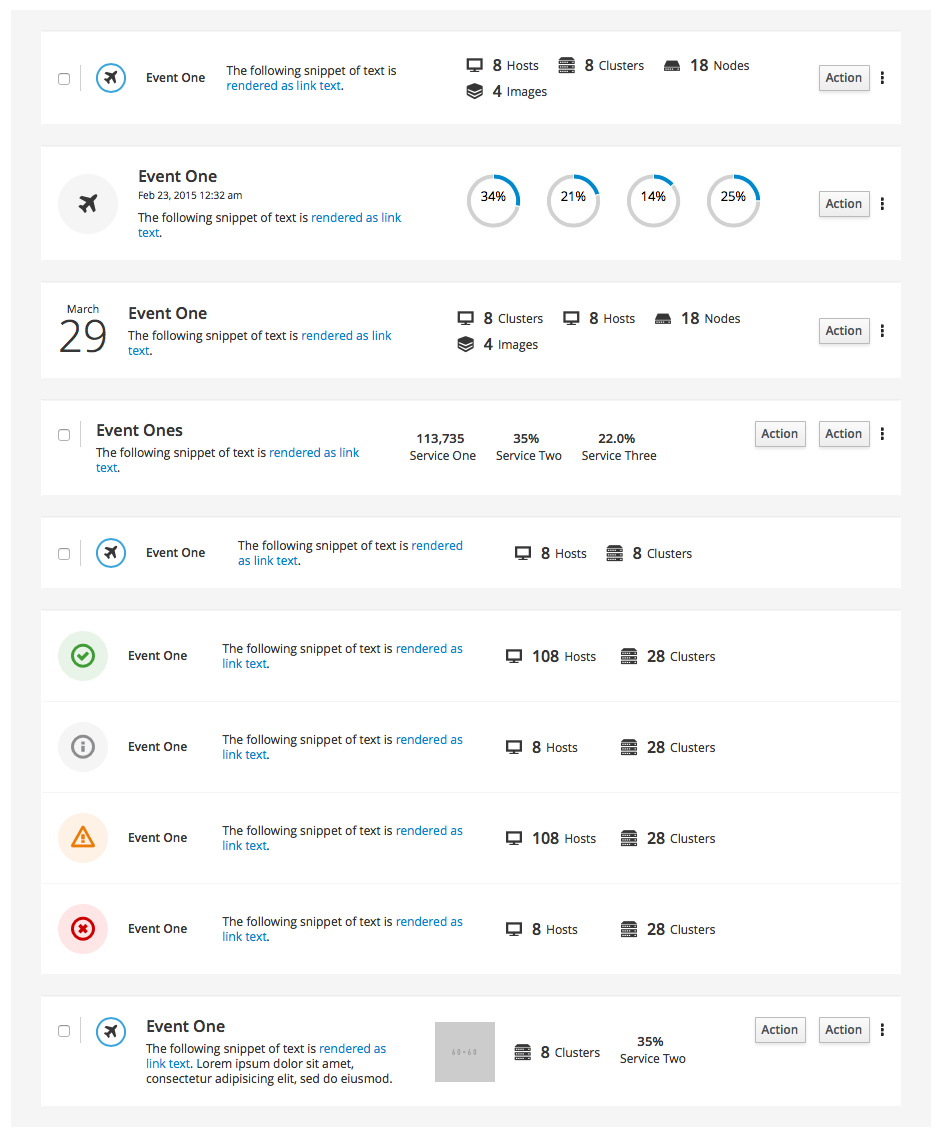Click the 34% donut chart label
940x1135 pixels.
click(493, 200)
